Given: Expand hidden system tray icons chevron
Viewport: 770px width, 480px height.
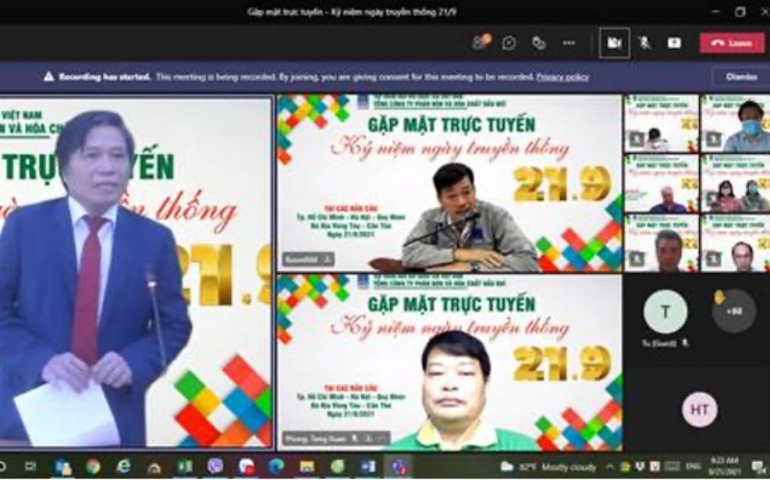Looking at the screenshot, I should 610,467.
